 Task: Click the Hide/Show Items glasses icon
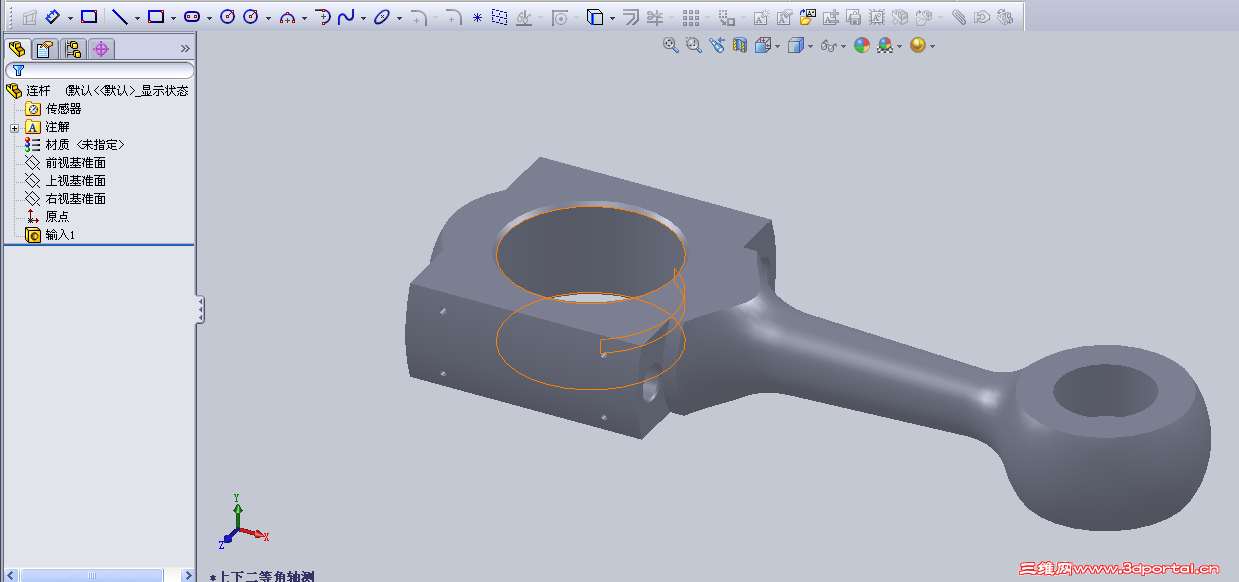coord(828,47)
